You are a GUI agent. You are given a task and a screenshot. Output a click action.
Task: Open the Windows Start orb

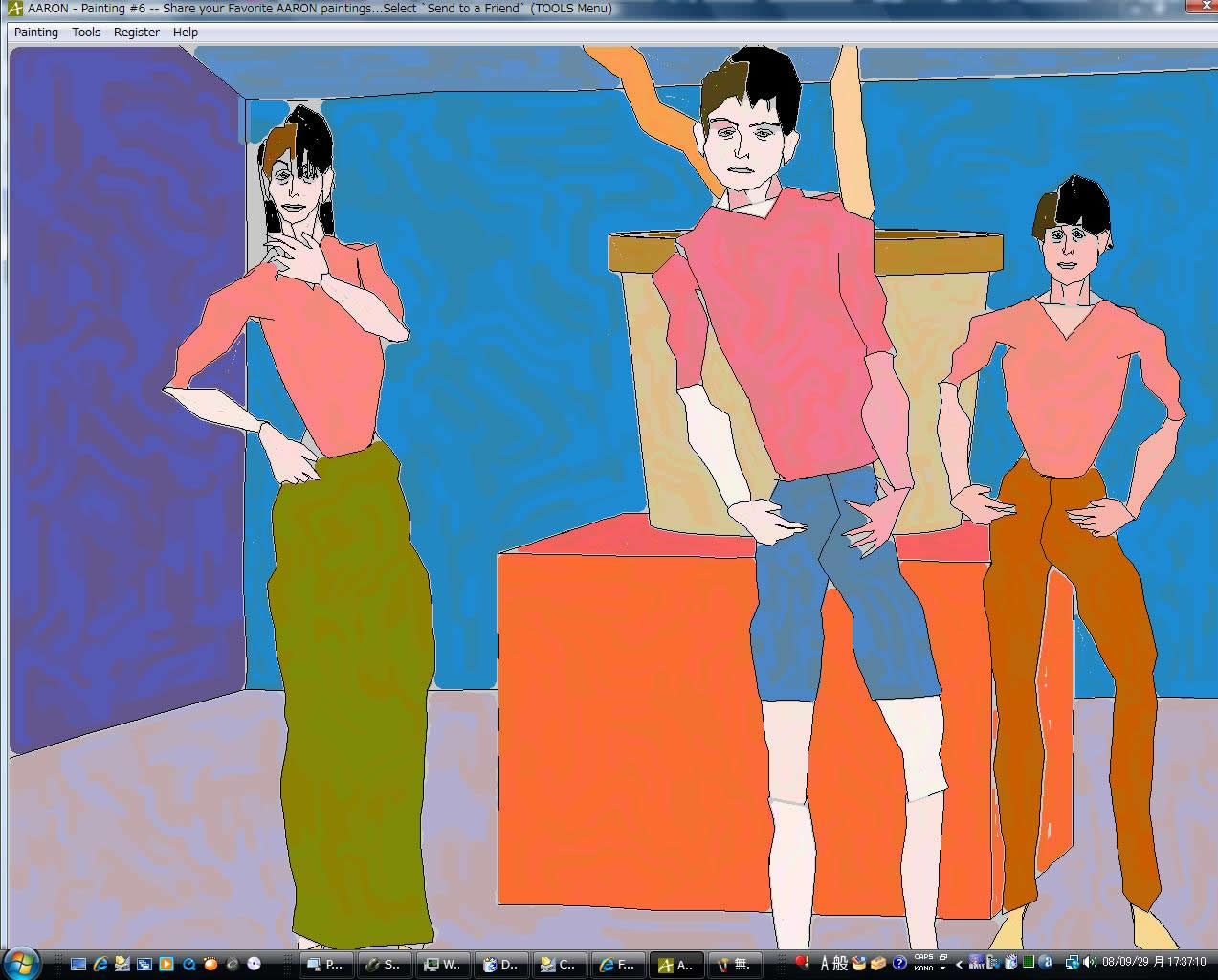20,964
